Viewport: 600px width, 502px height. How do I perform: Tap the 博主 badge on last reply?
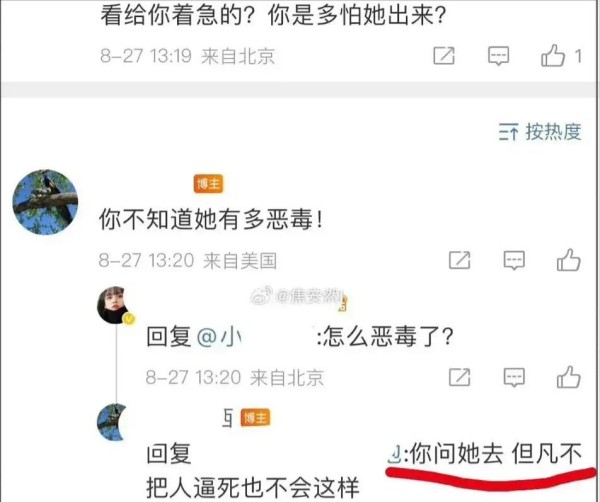pos(255,417)
